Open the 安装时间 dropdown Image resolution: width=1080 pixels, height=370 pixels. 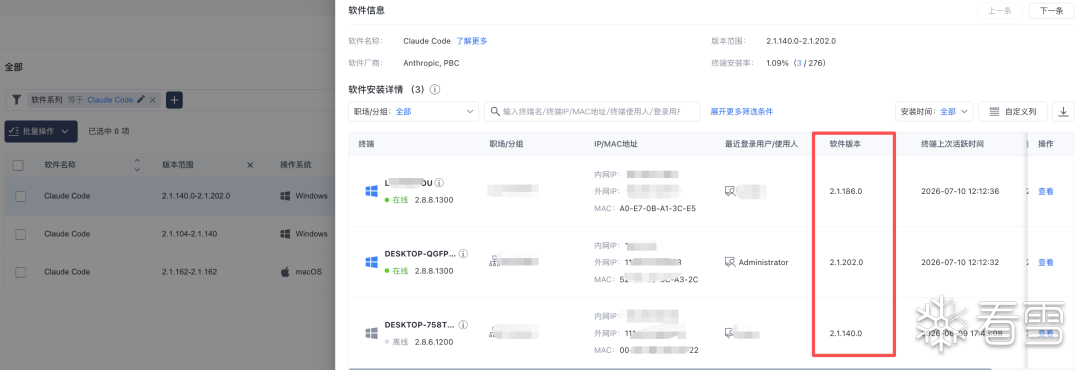click(x=934, y=111)
